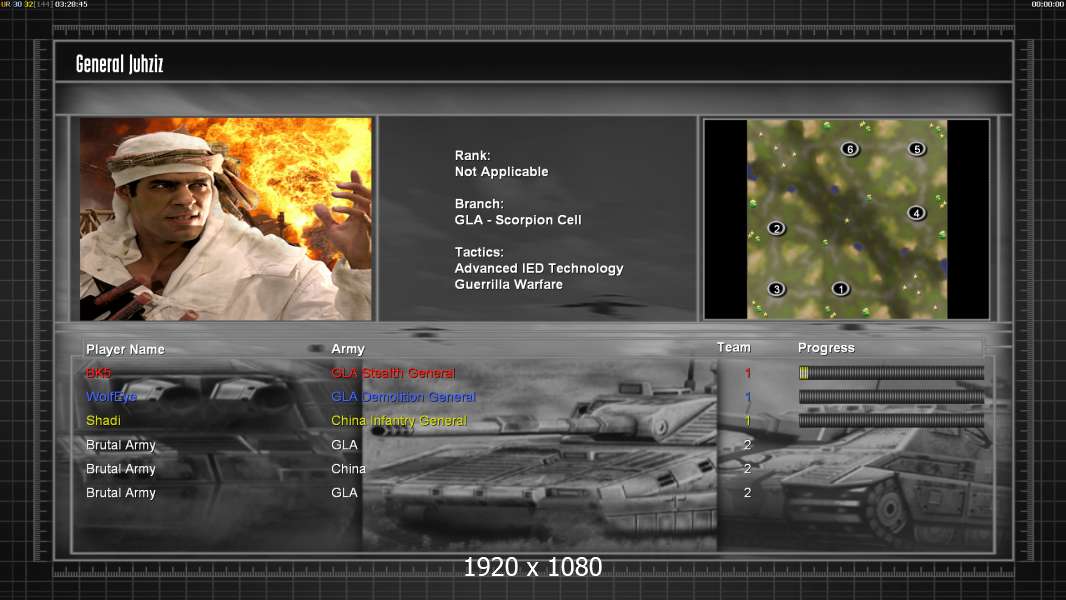Pick start position 4 on the minimap
Image resolution: width=1066 pixels, height=600 pixels.
click(916, 213)
